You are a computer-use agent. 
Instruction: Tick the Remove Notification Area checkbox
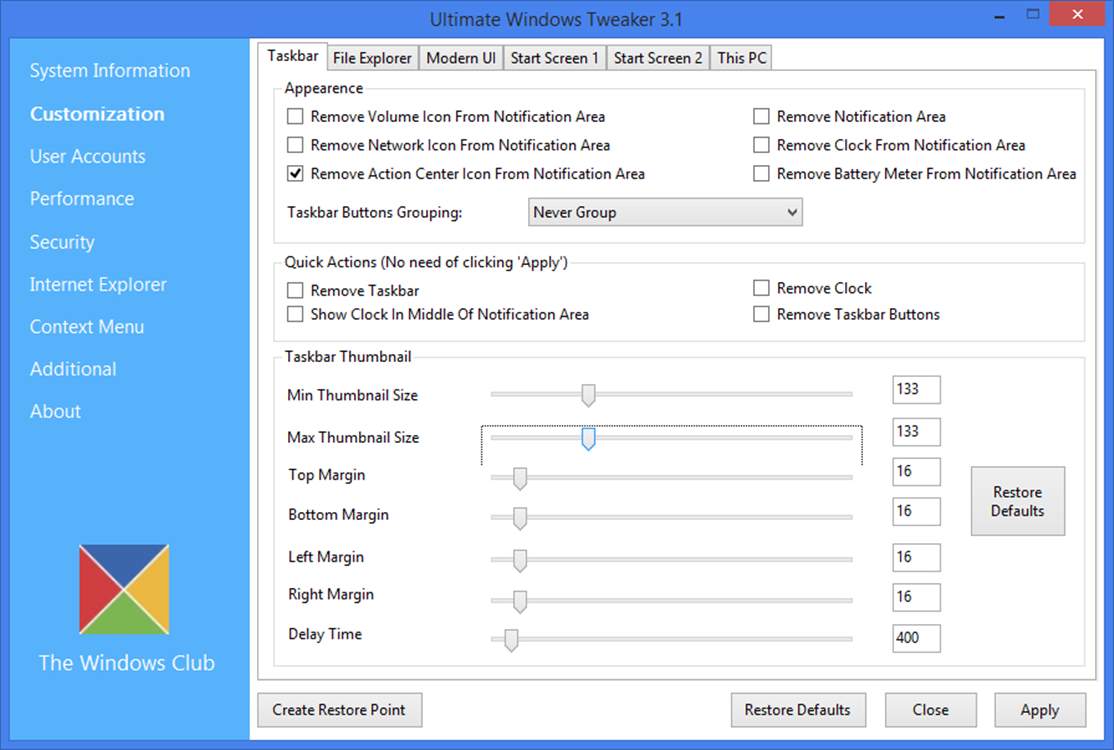761,116
